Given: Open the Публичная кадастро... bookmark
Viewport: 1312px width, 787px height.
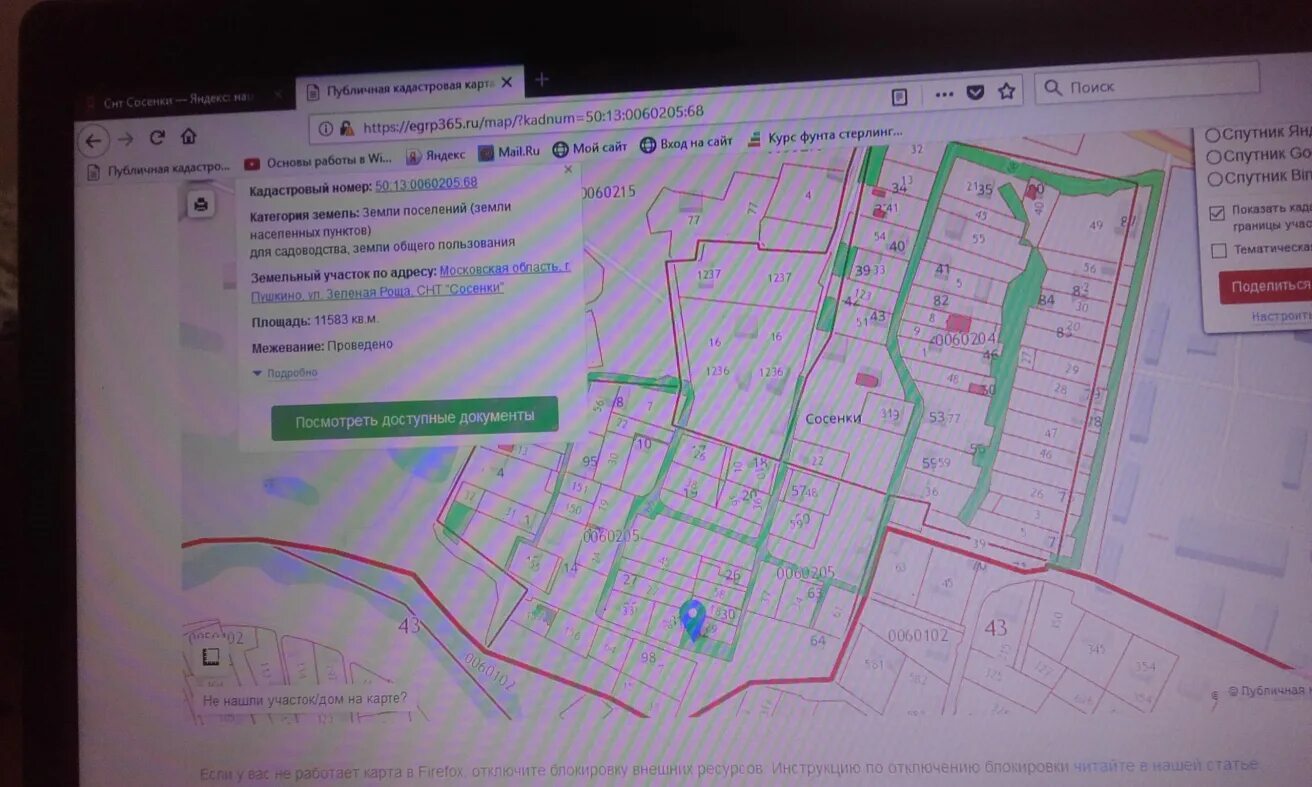Looking at the screenshot, I should pyautogui.click(x=160, y=170).
